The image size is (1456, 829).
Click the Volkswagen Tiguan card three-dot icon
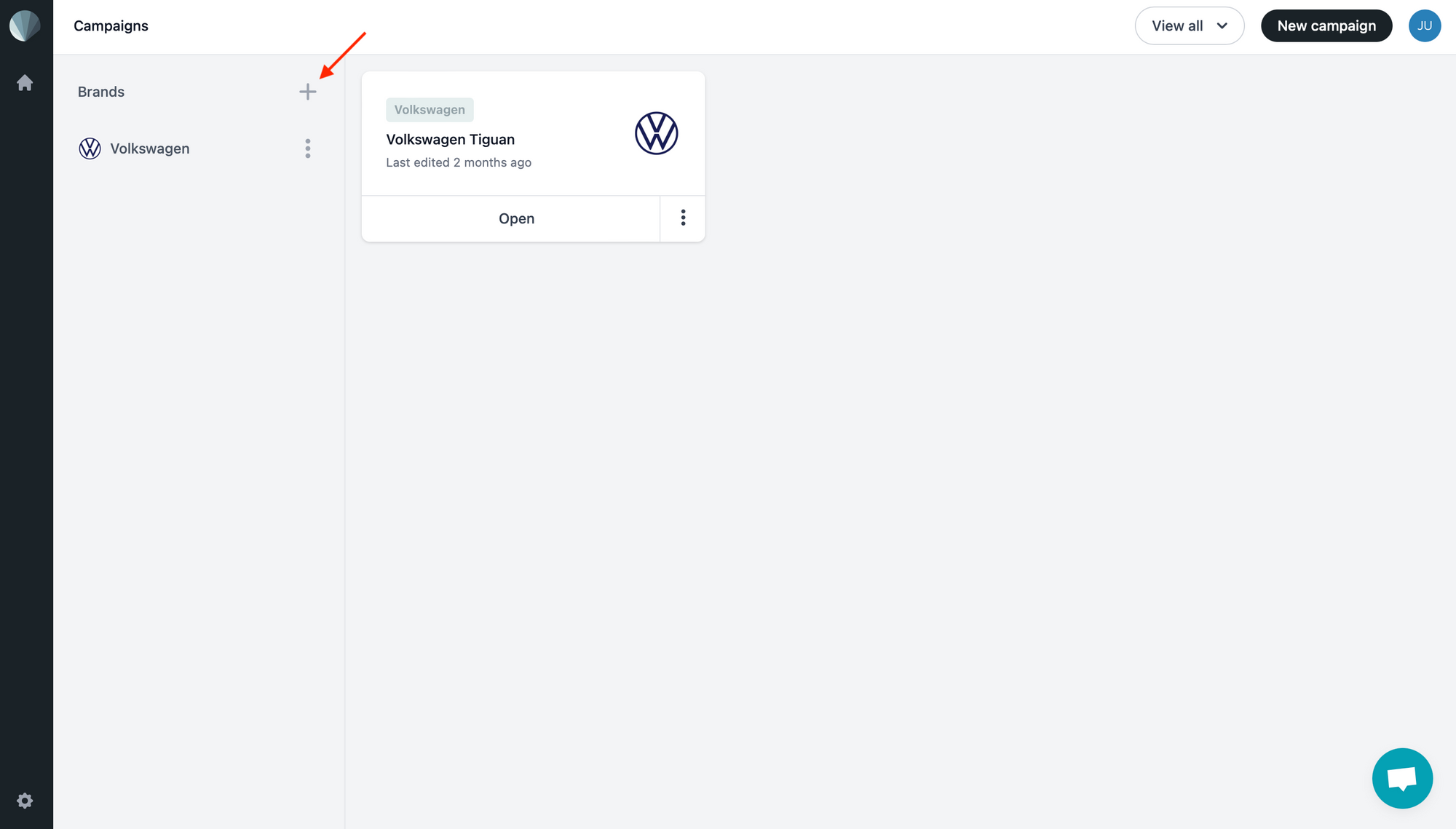683,218
